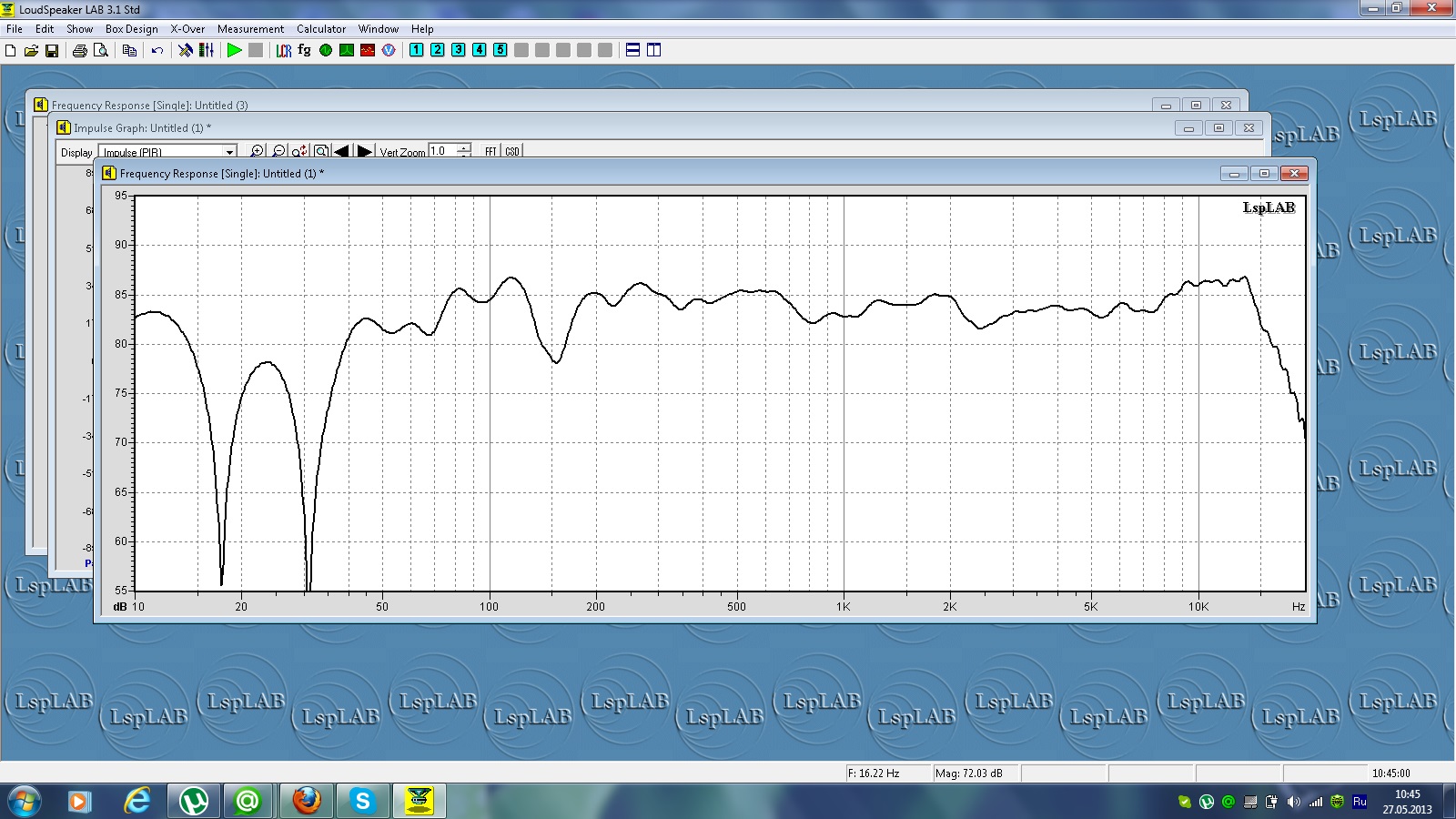The width and height of the screenshot is (1456, 819).
Task: Create a new file via toolbar
Action: pyautogui.click(x=10, y=50)
